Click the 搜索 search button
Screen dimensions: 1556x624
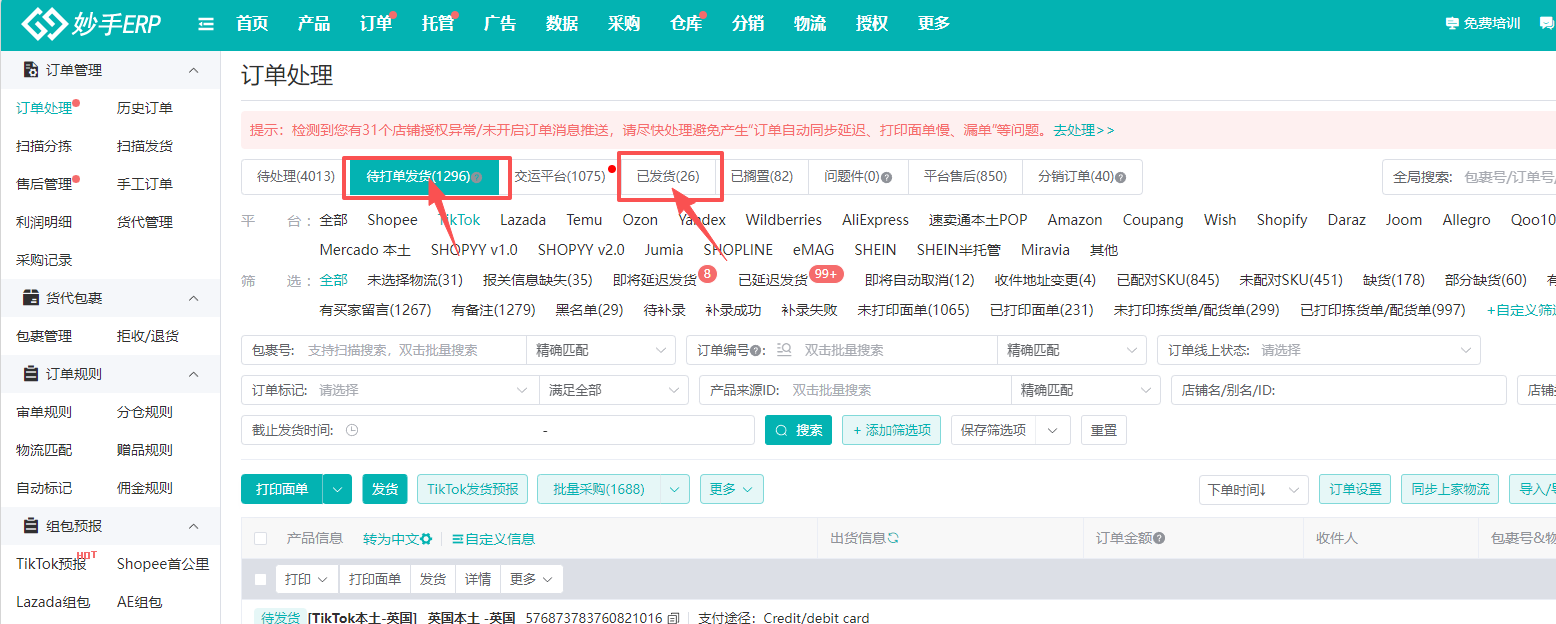(799, 430)
